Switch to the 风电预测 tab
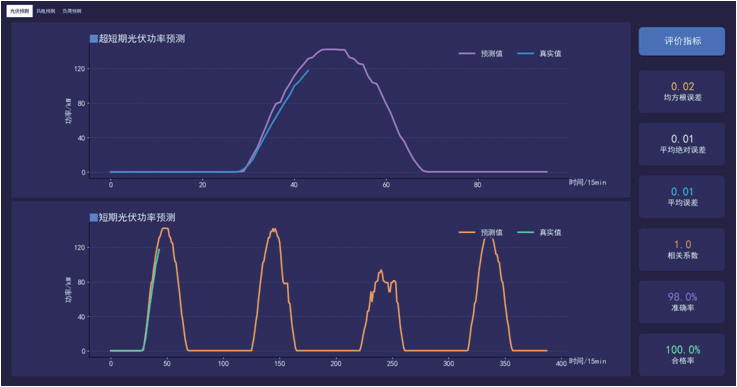737x387 pixels. pyautogui.click(x=46, y=11)
